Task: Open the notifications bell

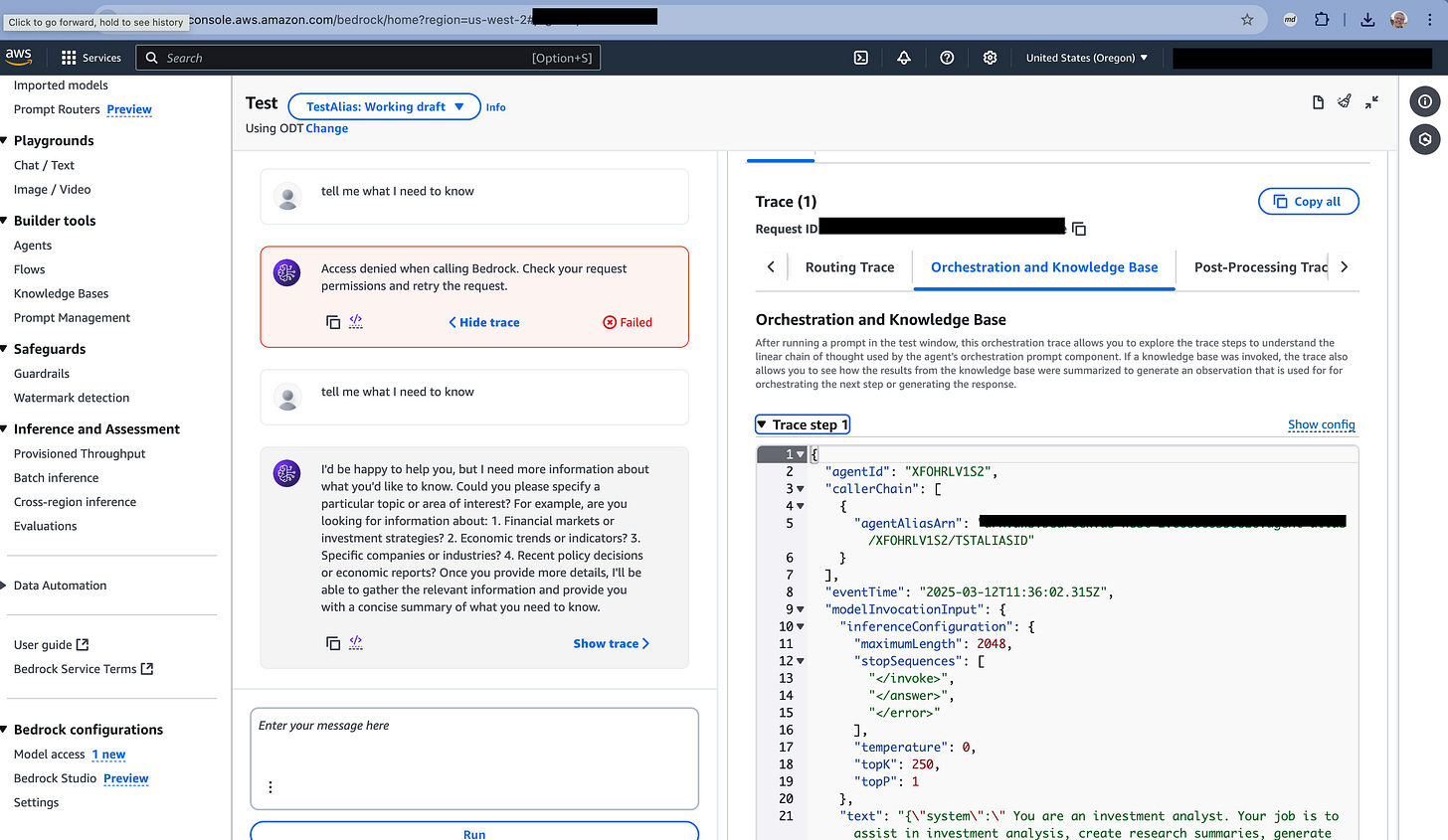Action: point(904,58)
